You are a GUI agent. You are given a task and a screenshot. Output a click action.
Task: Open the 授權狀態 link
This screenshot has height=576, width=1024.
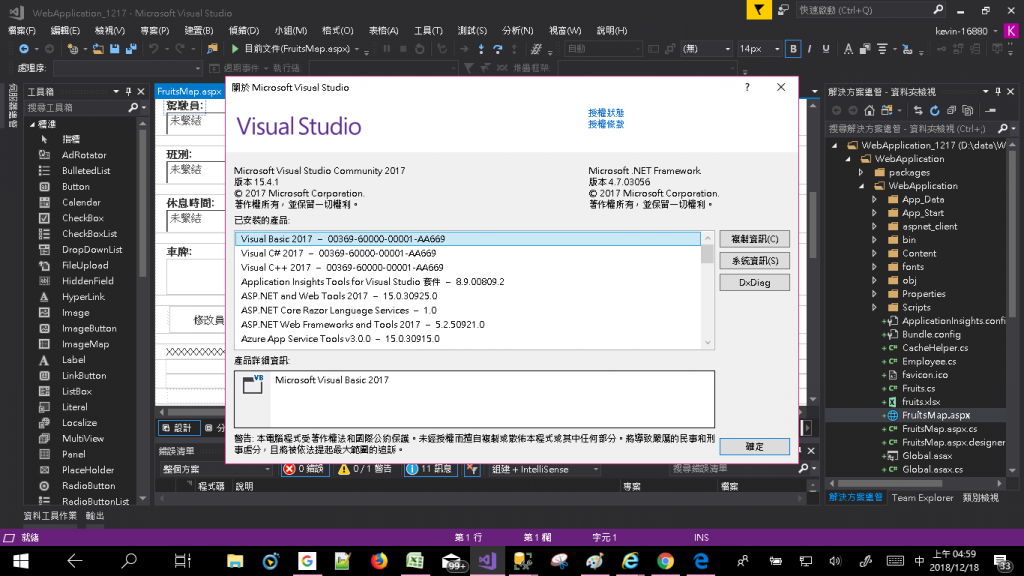point(605,113)
